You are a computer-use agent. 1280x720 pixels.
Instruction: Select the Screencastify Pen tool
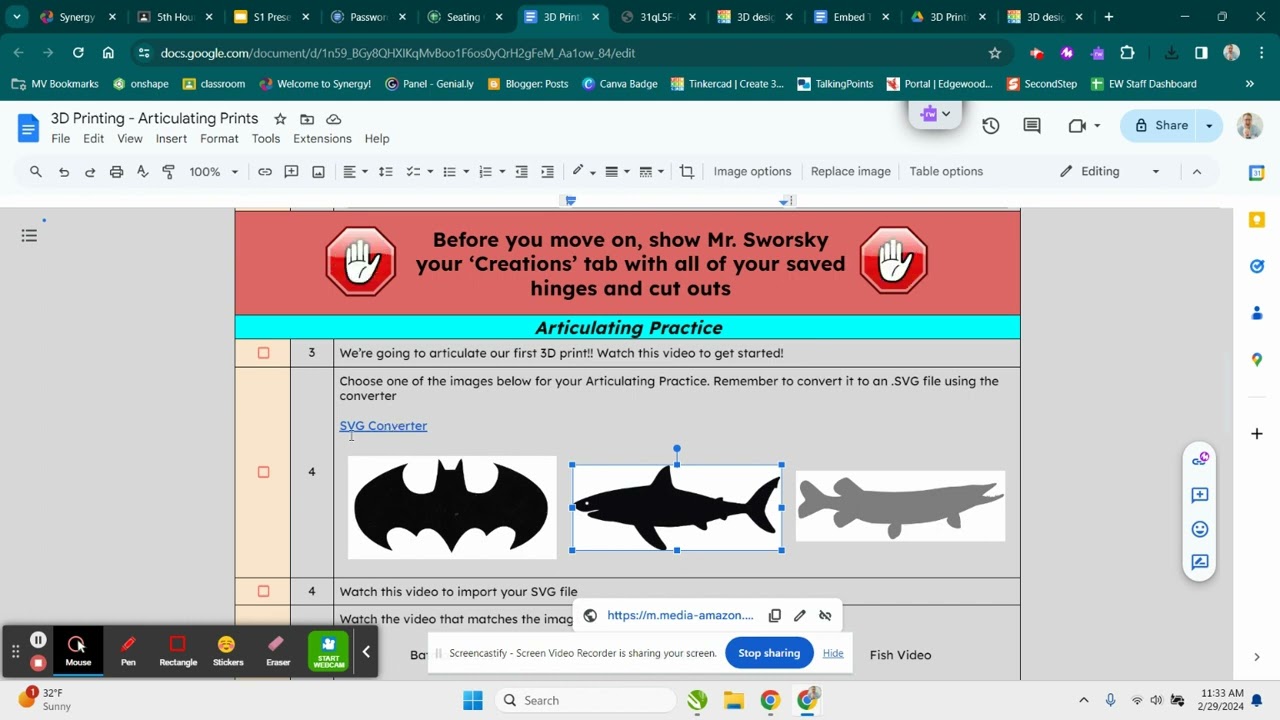(x=128, y=651)
